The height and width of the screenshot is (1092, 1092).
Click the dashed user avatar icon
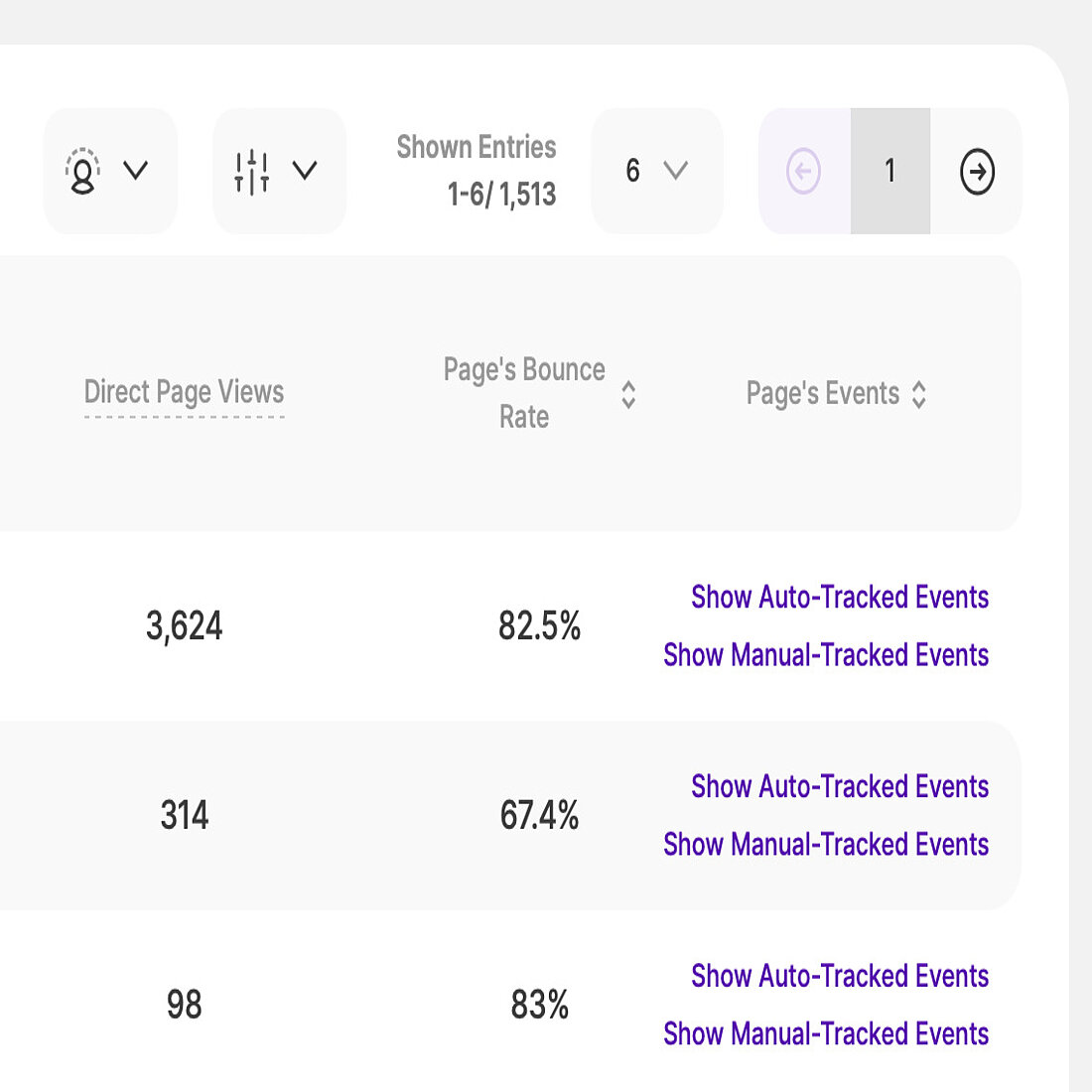pyautogui.click(x=84, y=171)
